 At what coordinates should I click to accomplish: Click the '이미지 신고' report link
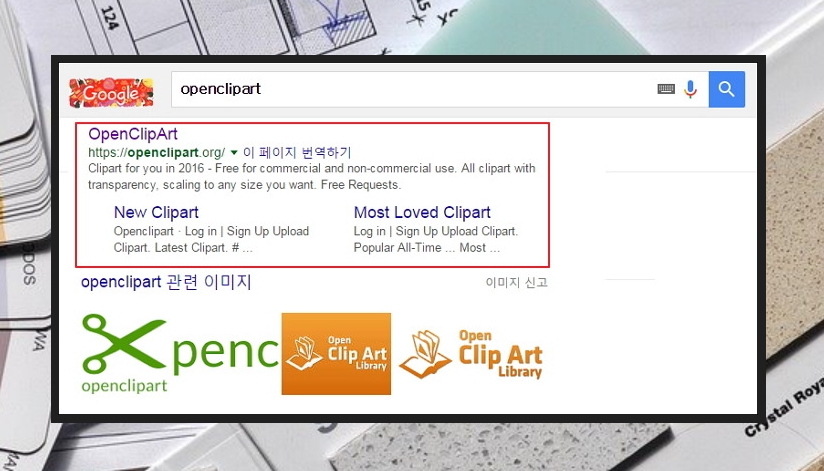coord(517,283)
